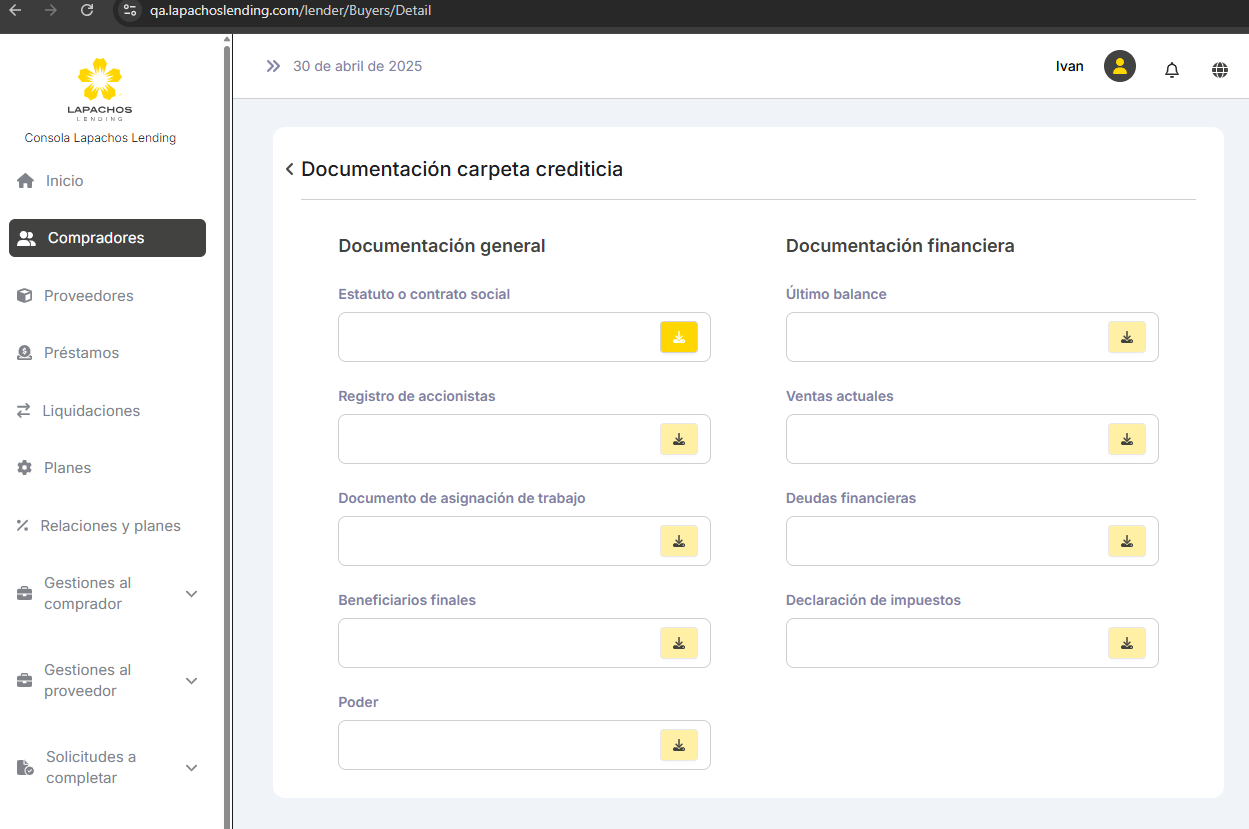Open Préstamos from the sidebar
Viewport: 1249px width, 829px height.
coord(80,353)
